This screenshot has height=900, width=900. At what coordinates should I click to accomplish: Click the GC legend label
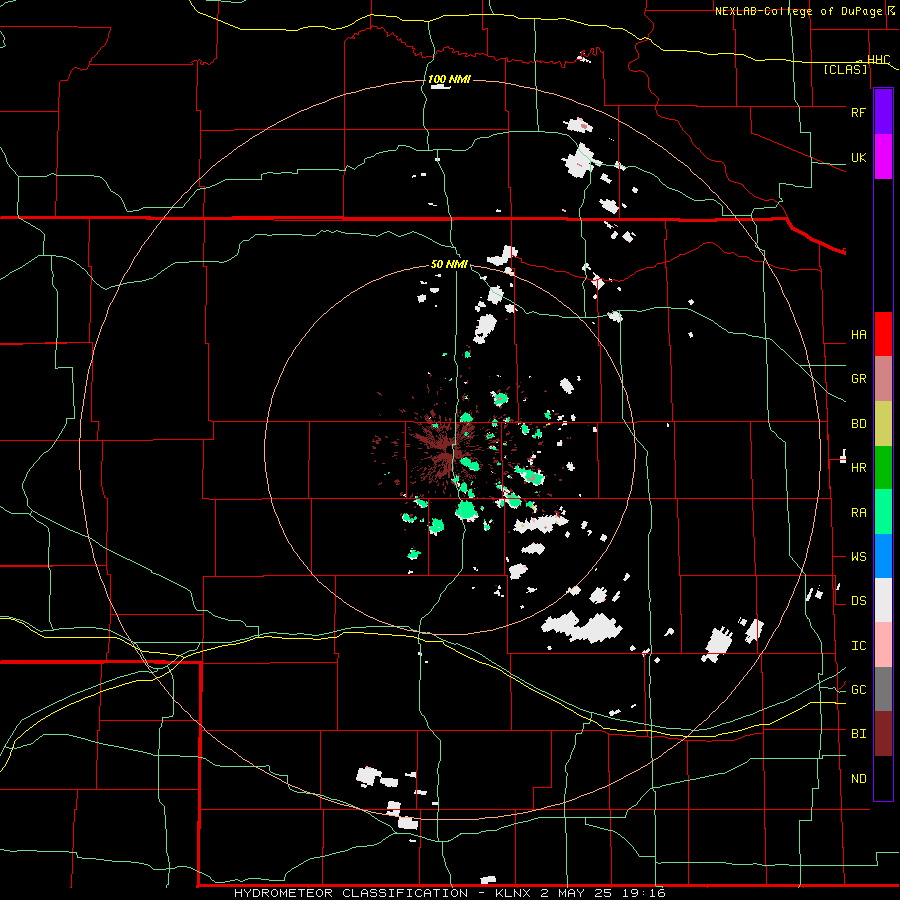tap(858, 690)
